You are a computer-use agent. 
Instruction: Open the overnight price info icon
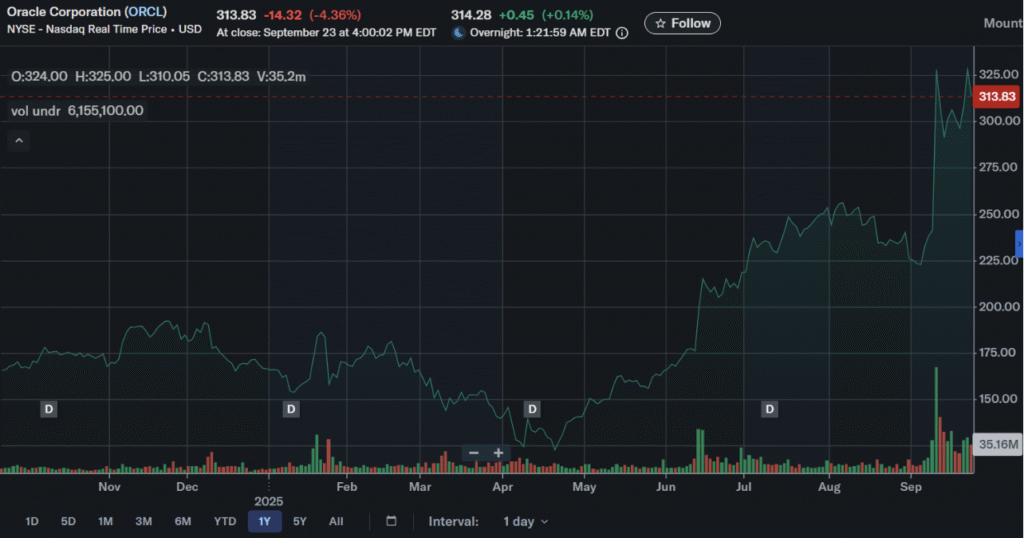pos(622,33)
